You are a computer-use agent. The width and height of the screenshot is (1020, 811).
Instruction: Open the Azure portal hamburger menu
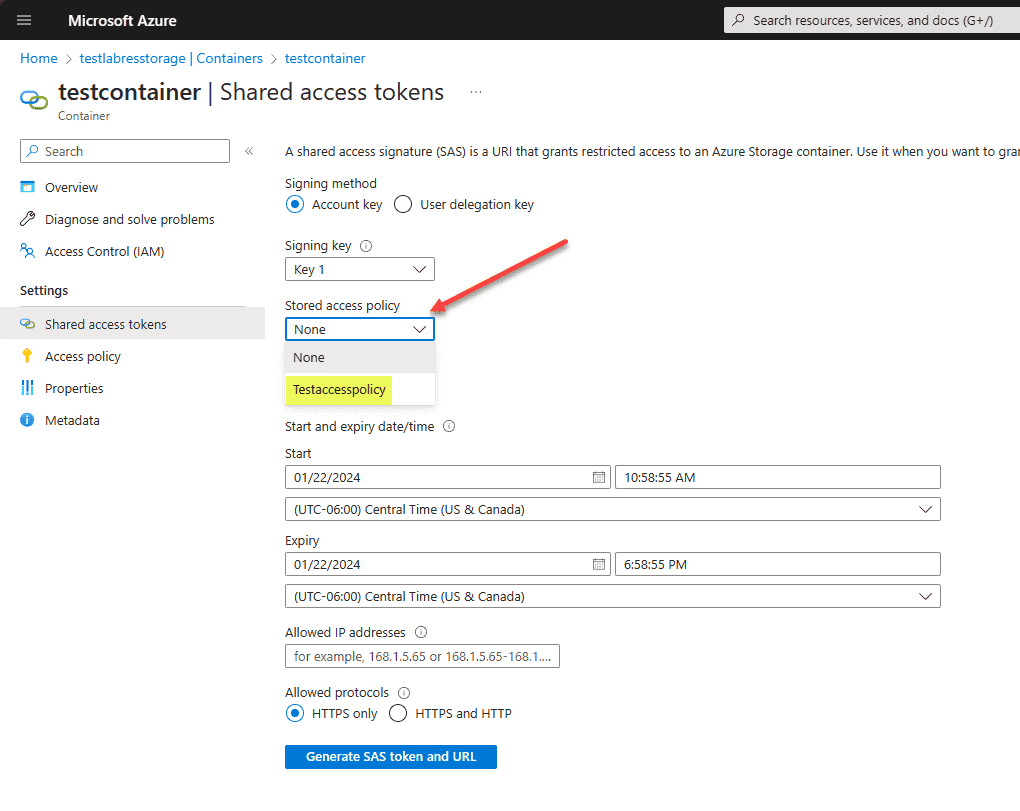[x=24, y=20]
